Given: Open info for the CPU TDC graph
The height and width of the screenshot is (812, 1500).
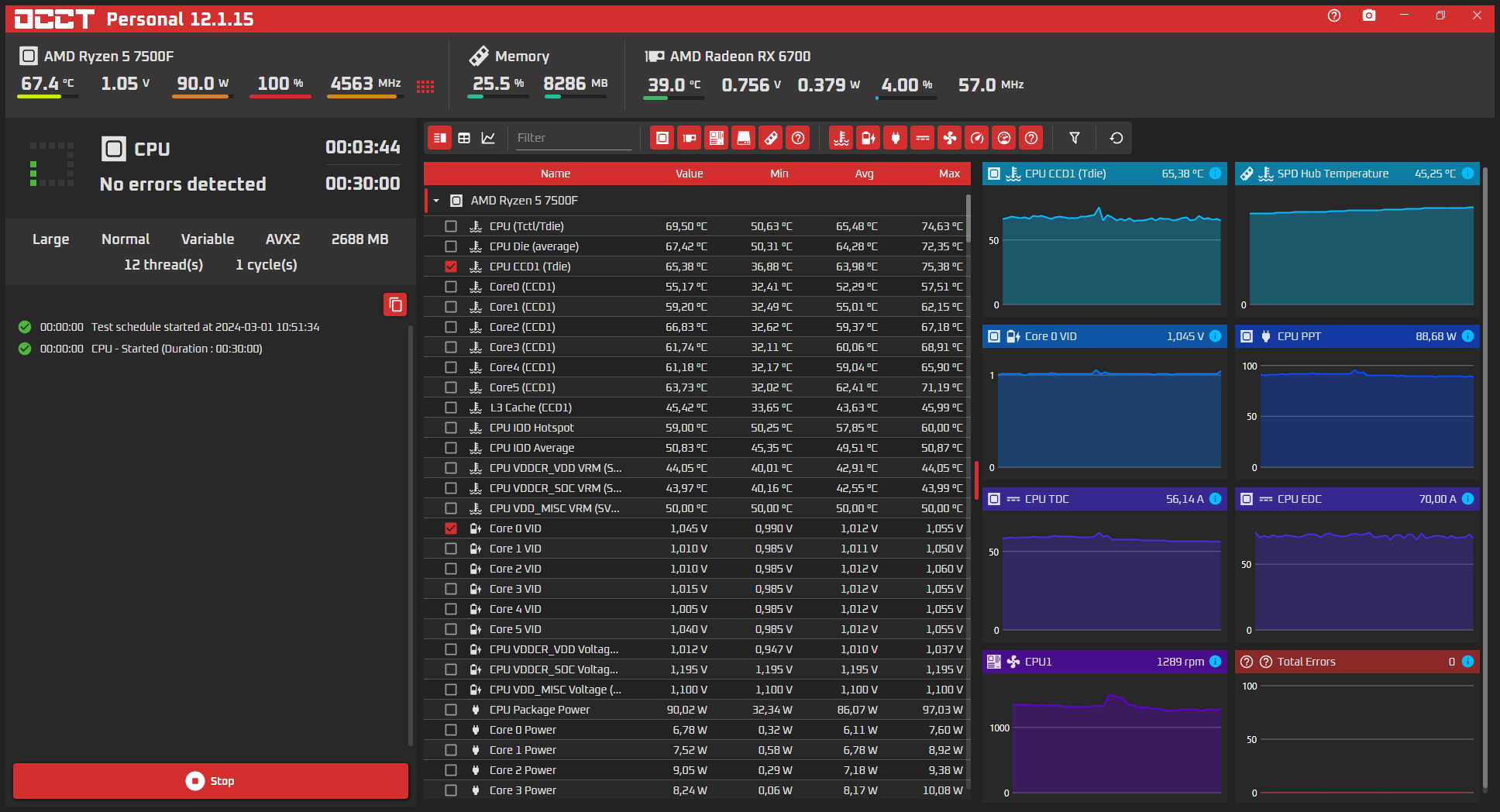Looking at the screenshot, I should point(1216,499).
